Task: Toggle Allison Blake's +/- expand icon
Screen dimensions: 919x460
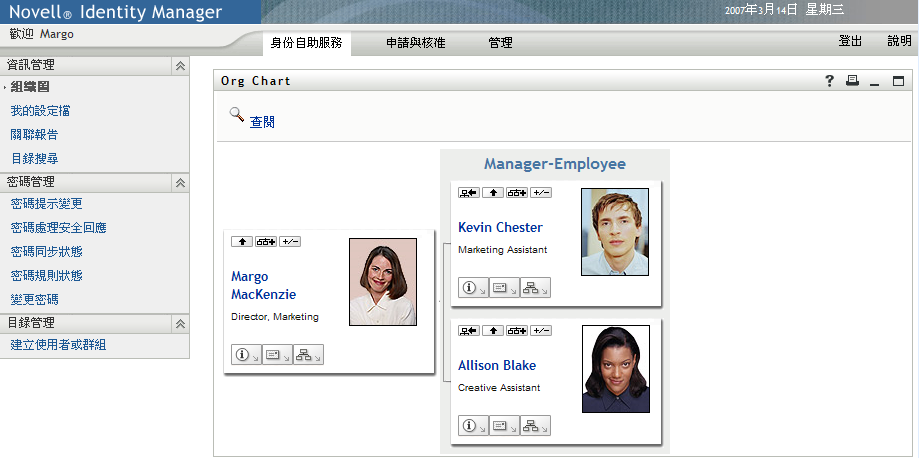Action: coord(540,330)
